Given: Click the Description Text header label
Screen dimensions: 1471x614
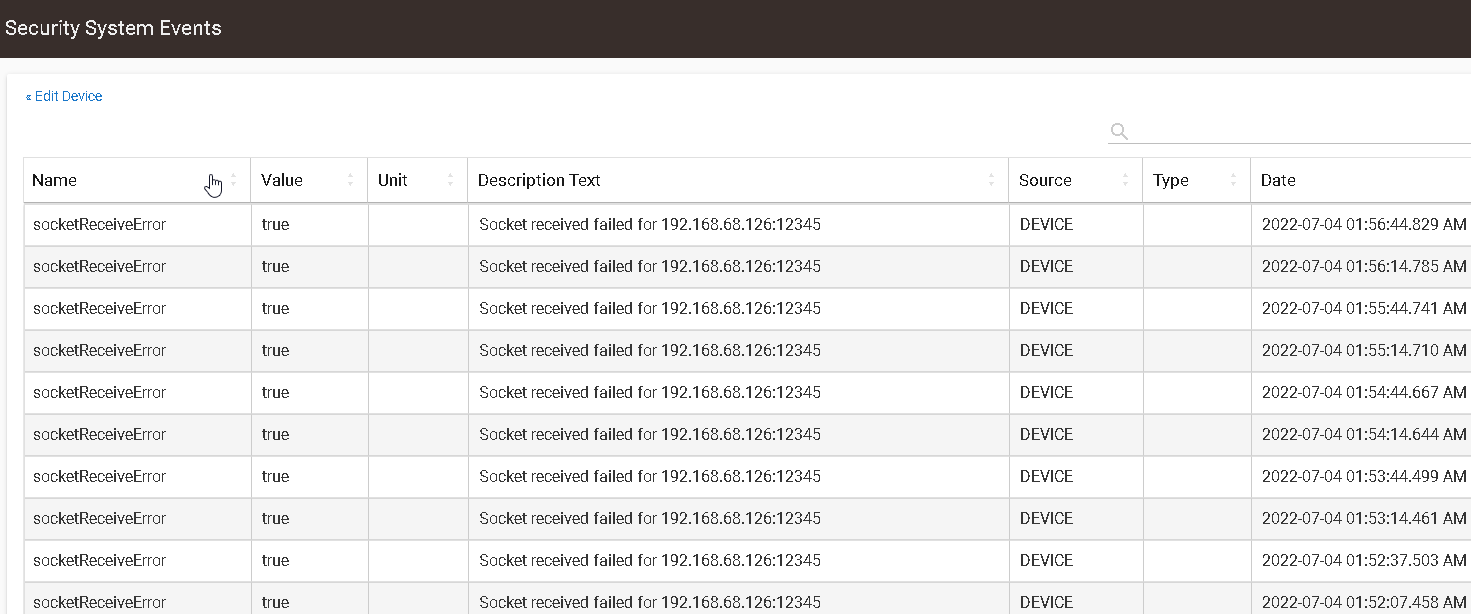Looking at the screenshot, I should coord(539,181).
